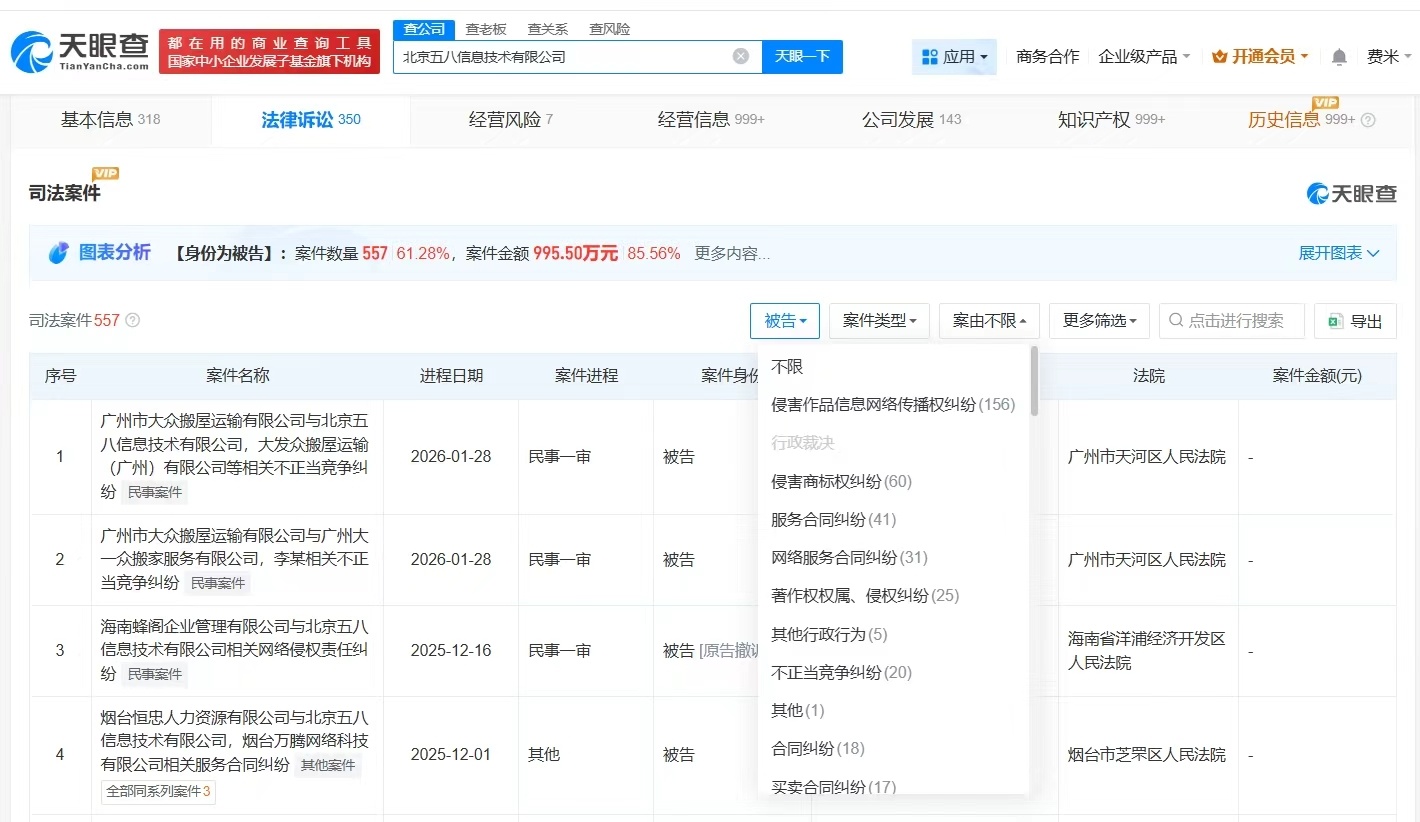Expand the 被告 identity filter
1420x822 pixels.
tap(785, 321)
